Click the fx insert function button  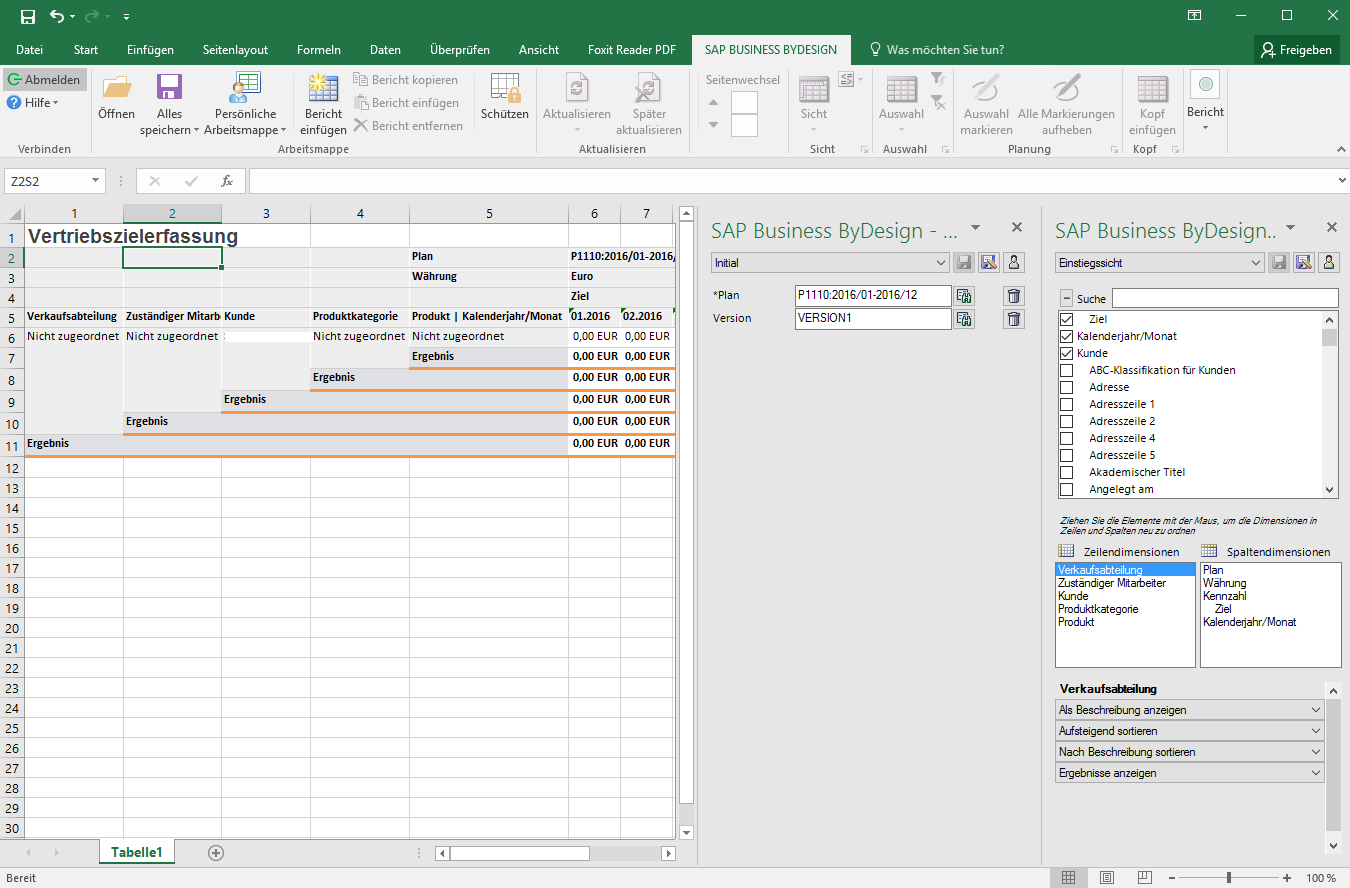[x=227, y=181]
